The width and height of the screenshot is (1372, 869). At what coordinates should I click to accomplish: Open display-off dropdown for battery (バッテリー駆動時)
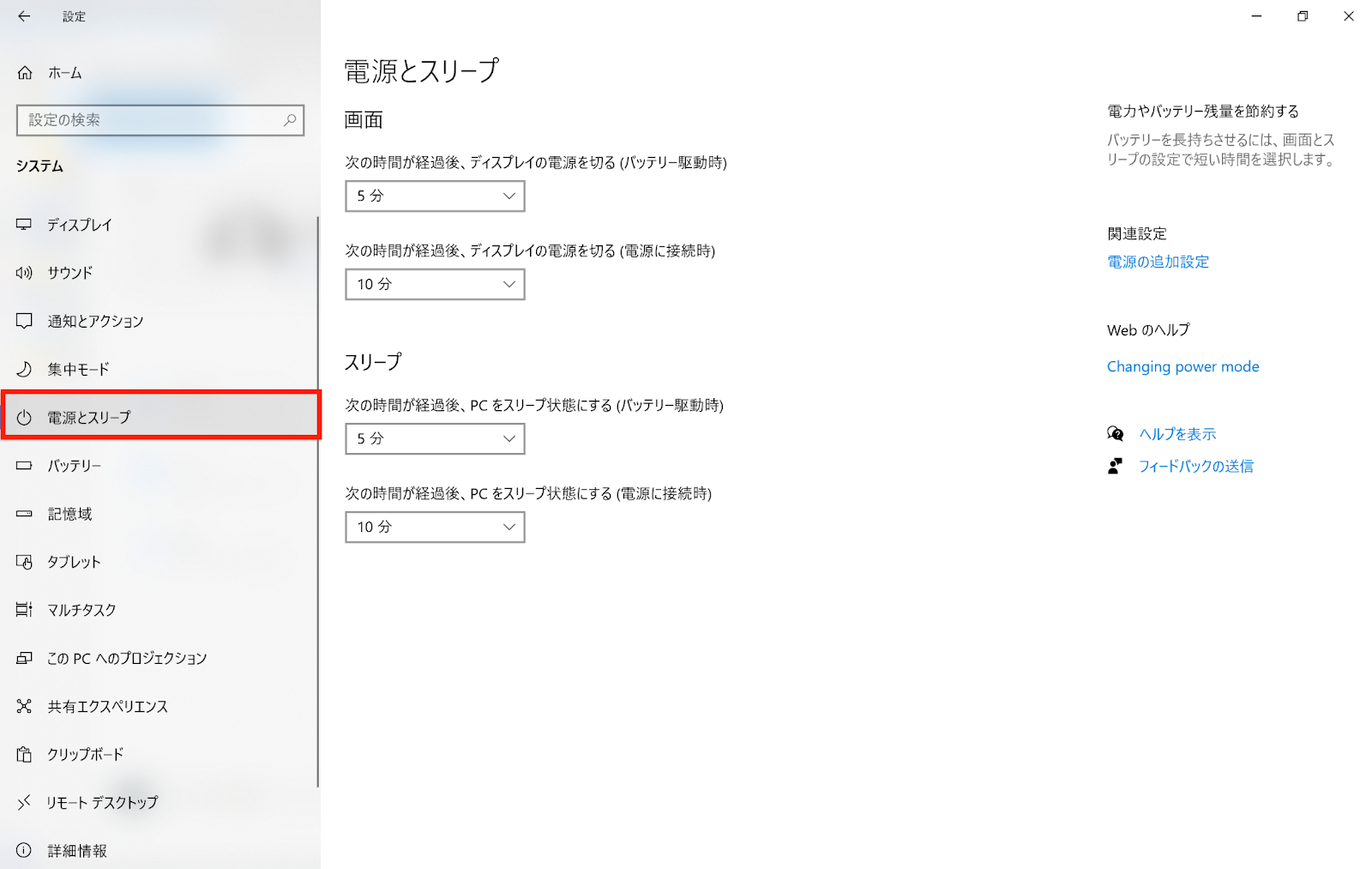tap(435, 196)
